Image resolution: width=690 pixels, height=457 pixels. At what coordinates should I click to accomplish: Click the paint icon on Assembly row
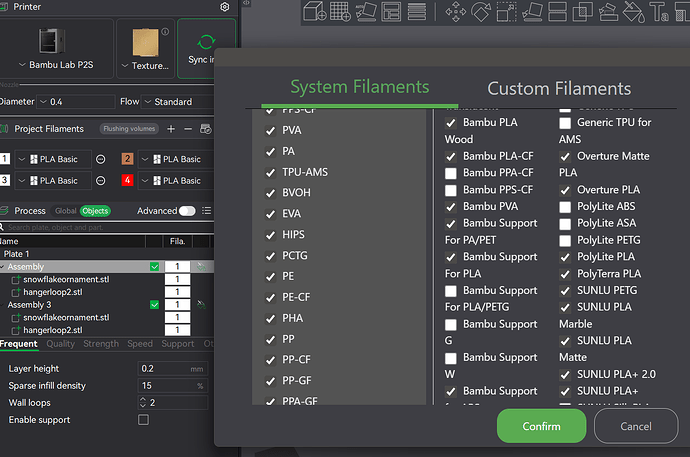pos(201,267)
